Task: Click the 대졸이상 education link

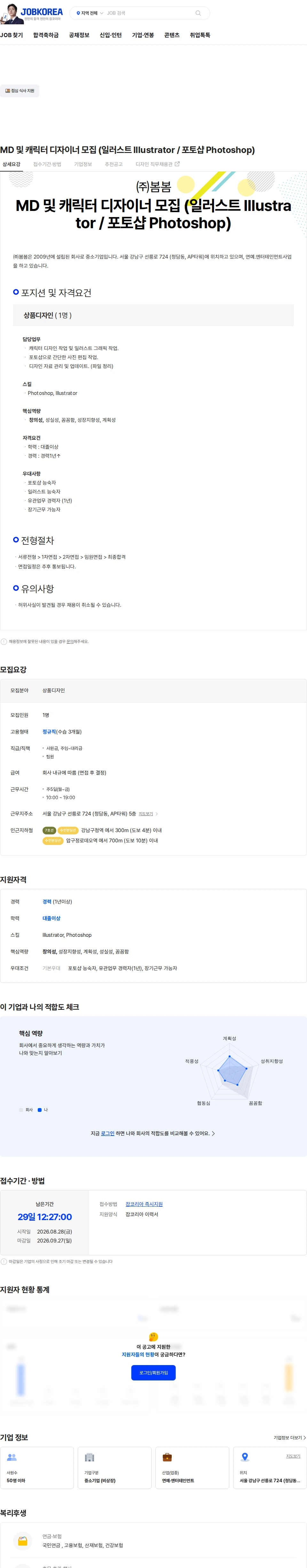Action: (52, 918)
